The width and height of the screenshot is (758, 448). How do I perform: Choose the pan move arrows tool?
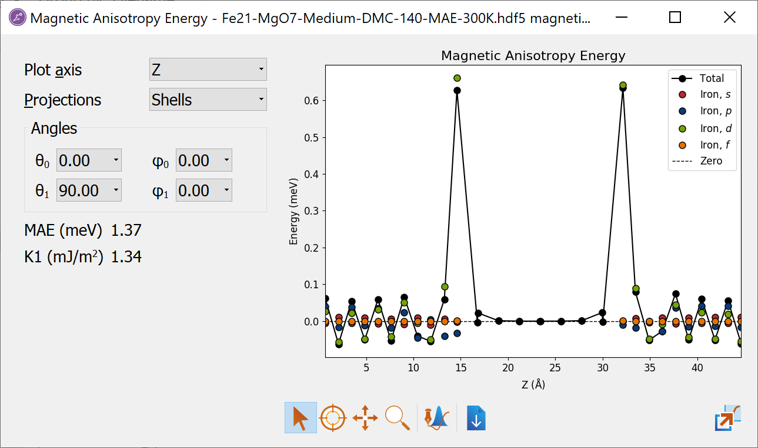(x=365, y=418)
